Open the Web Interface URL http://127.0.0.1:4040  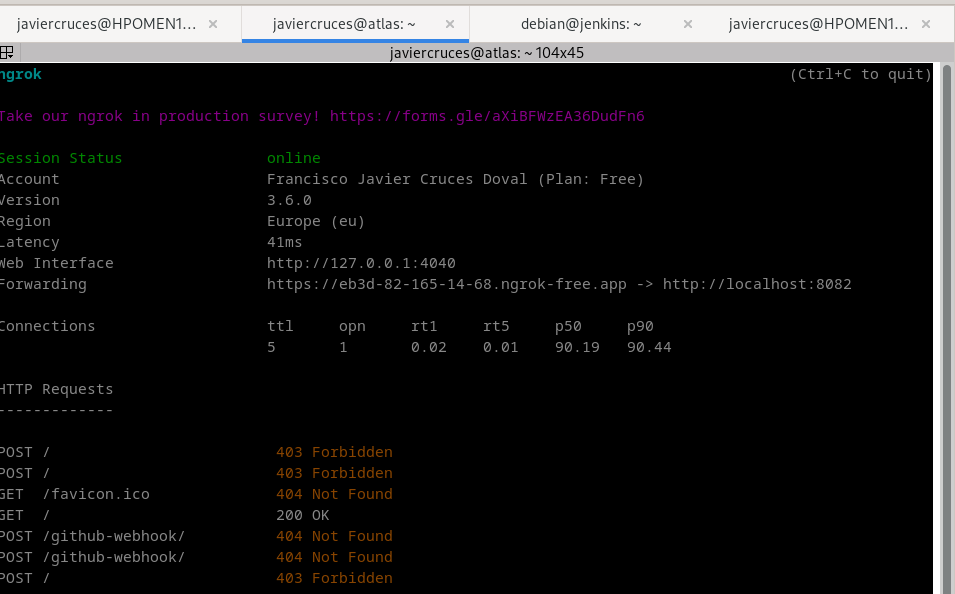click(361, 263)
